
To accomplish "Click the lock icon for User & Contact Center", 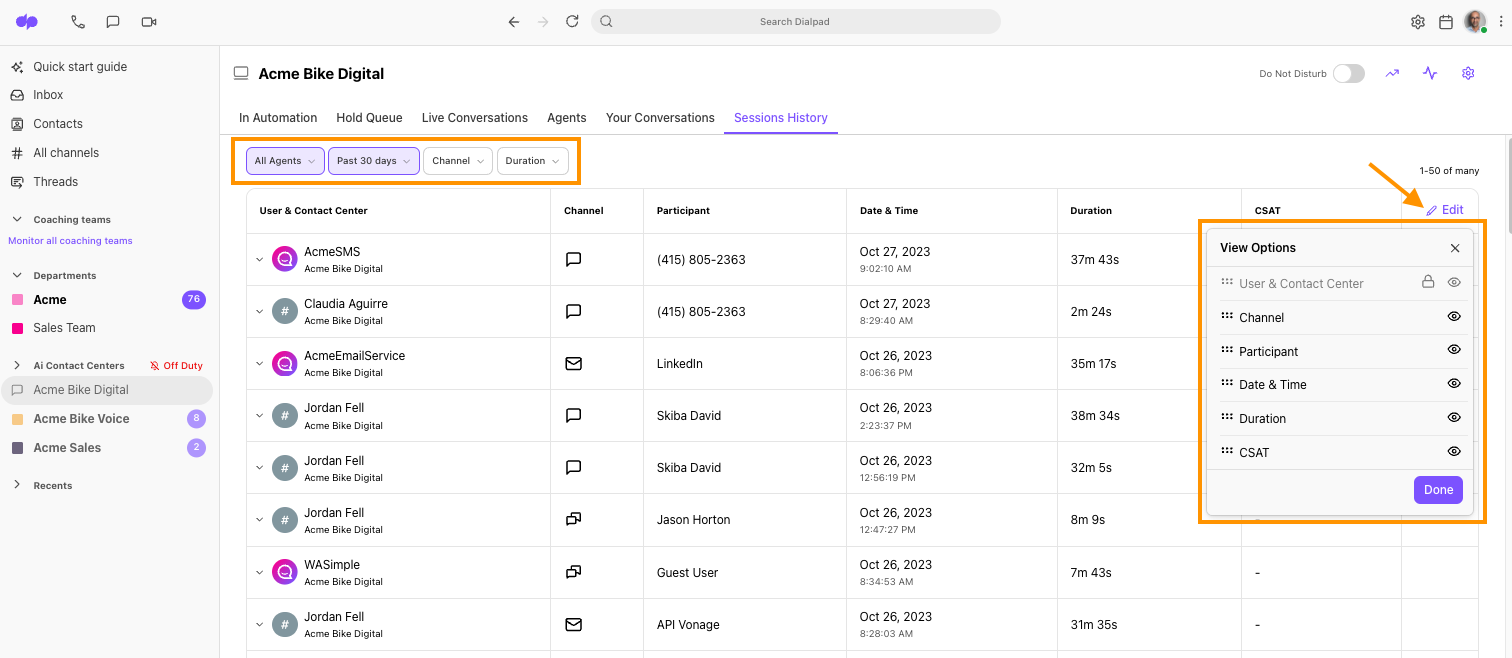I will click(x=1429, y=282).
